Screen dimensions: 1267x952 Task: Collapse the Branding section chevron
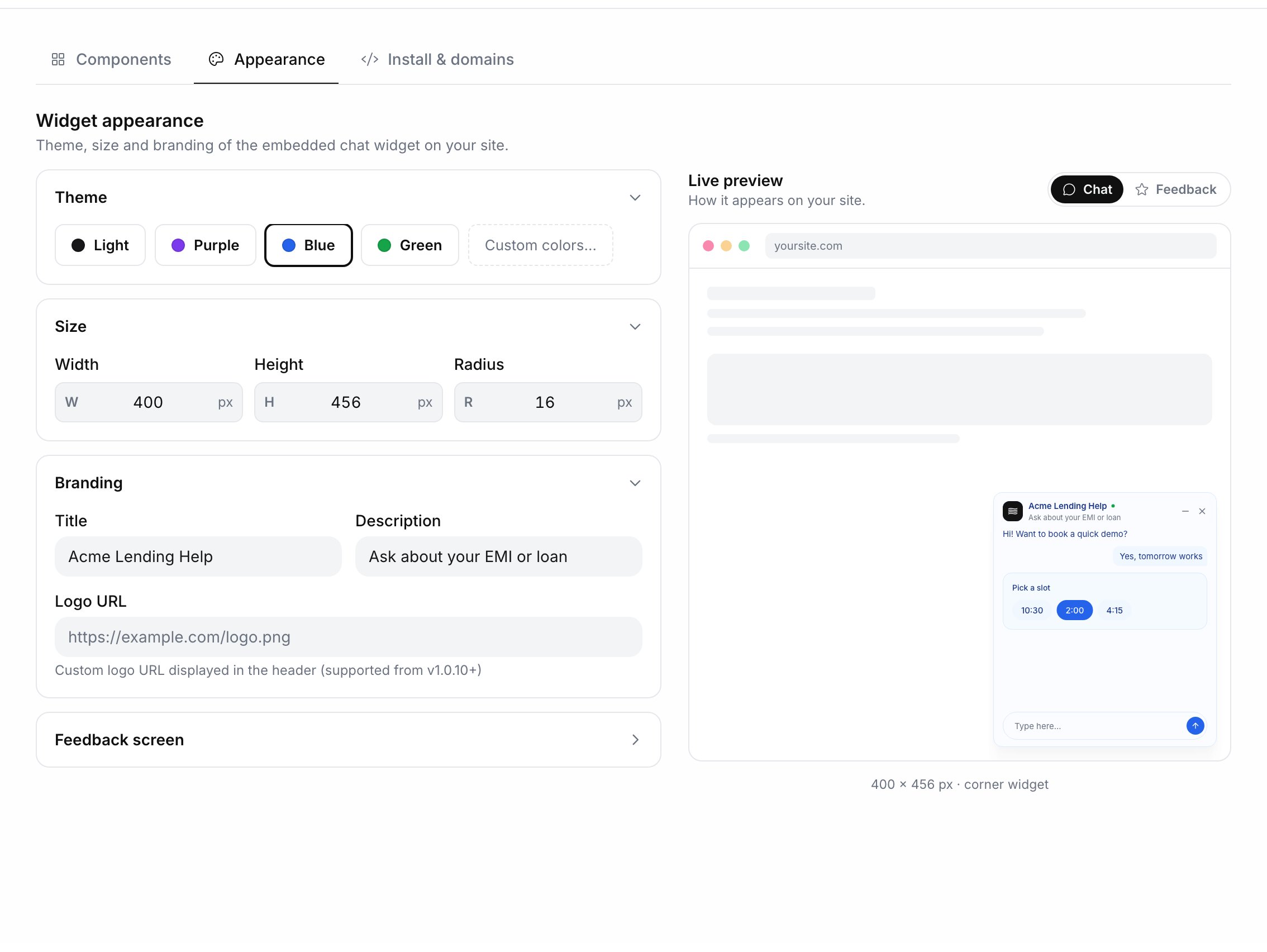[635, 483]
